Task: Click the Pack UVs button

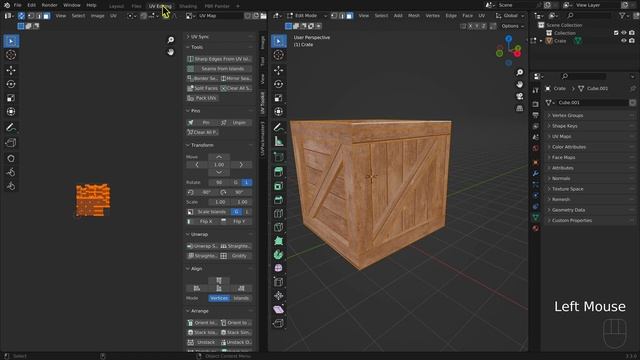Action: pyautogui.click(x=202, y=98)
